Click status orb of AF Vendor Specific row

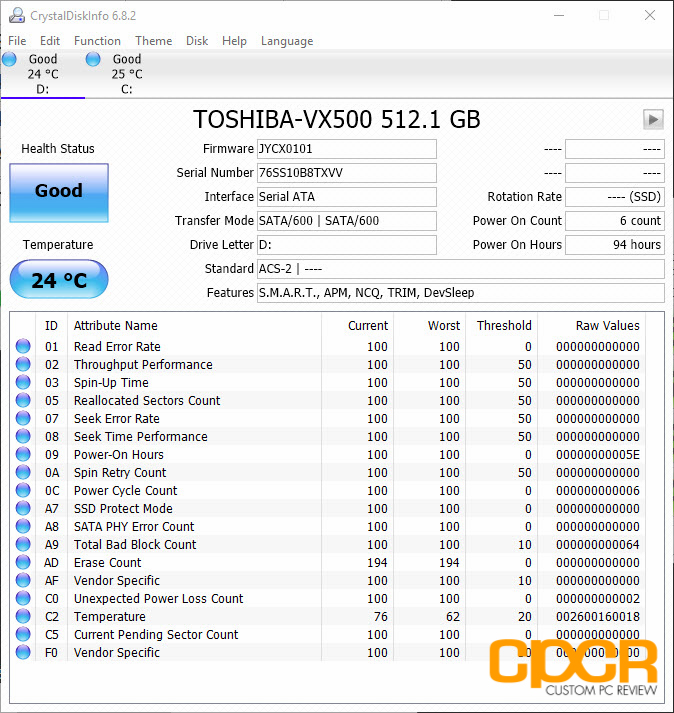(x=23, y=580)
